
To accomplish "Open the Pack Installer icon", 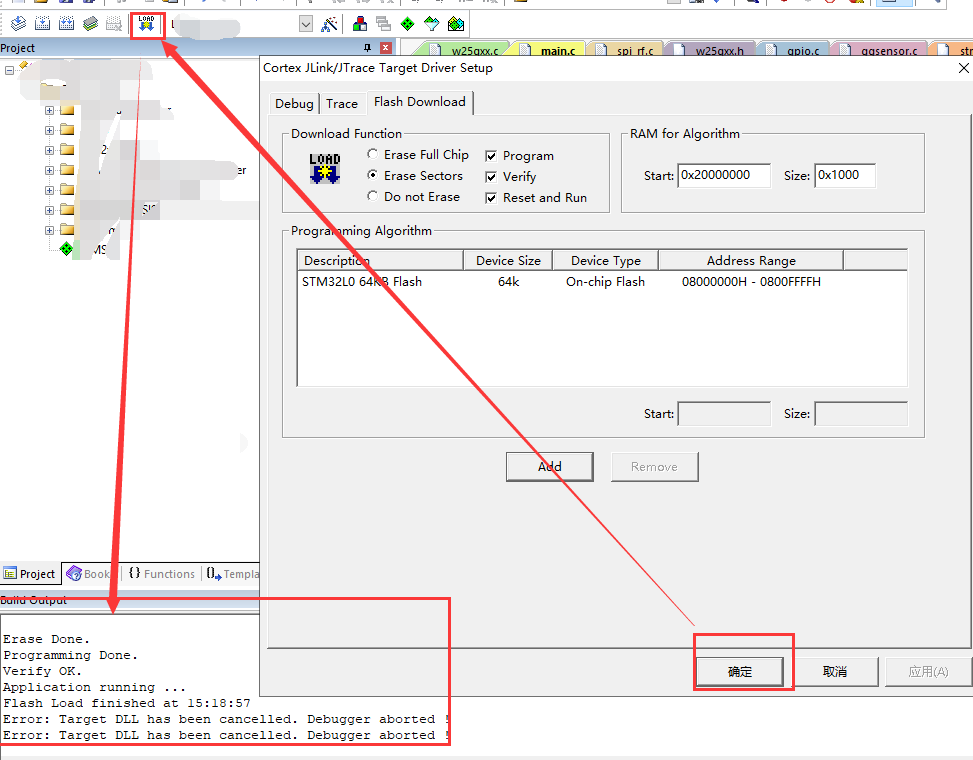I will point(456,24).
